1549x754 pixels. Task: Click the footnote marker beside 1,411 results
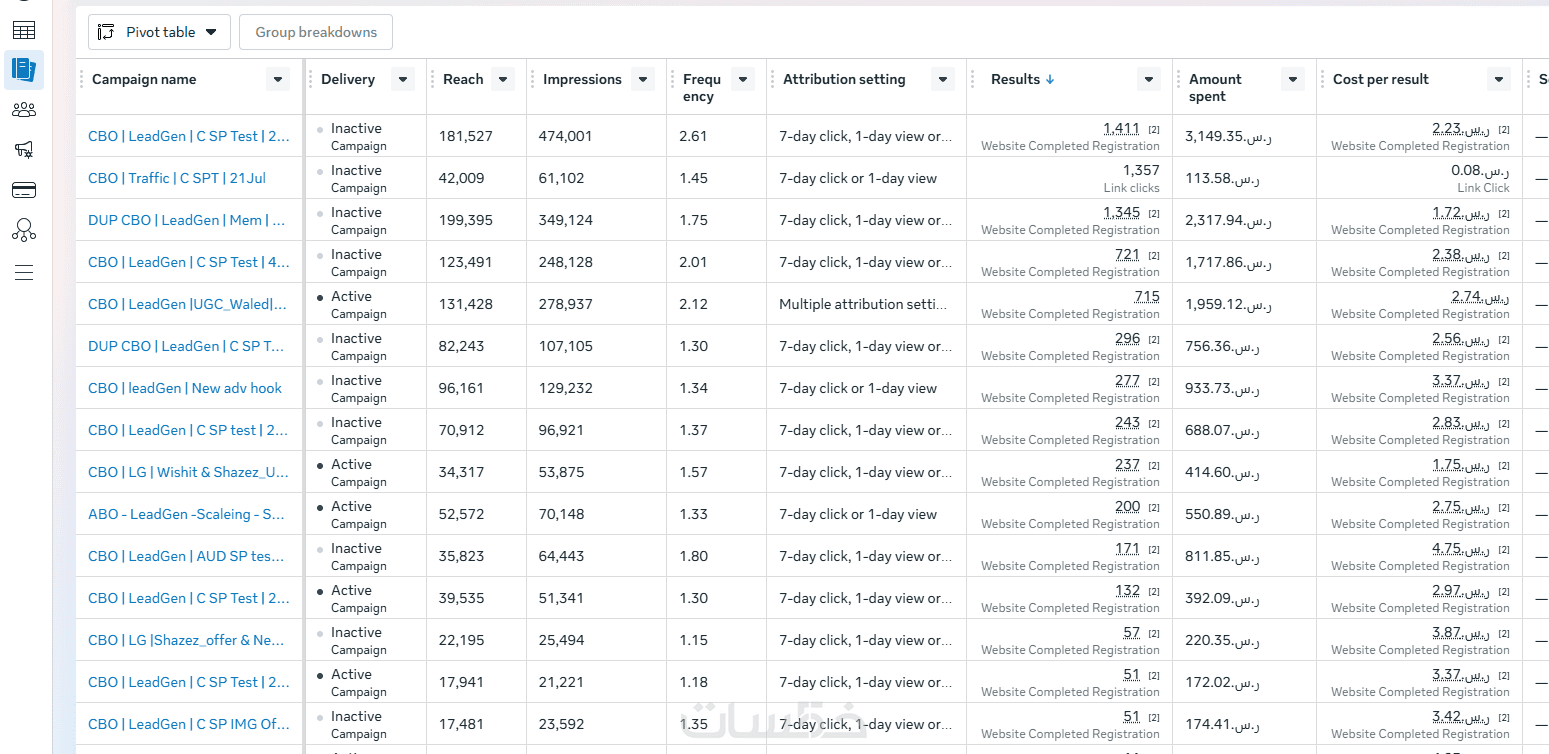(1154, 130)
